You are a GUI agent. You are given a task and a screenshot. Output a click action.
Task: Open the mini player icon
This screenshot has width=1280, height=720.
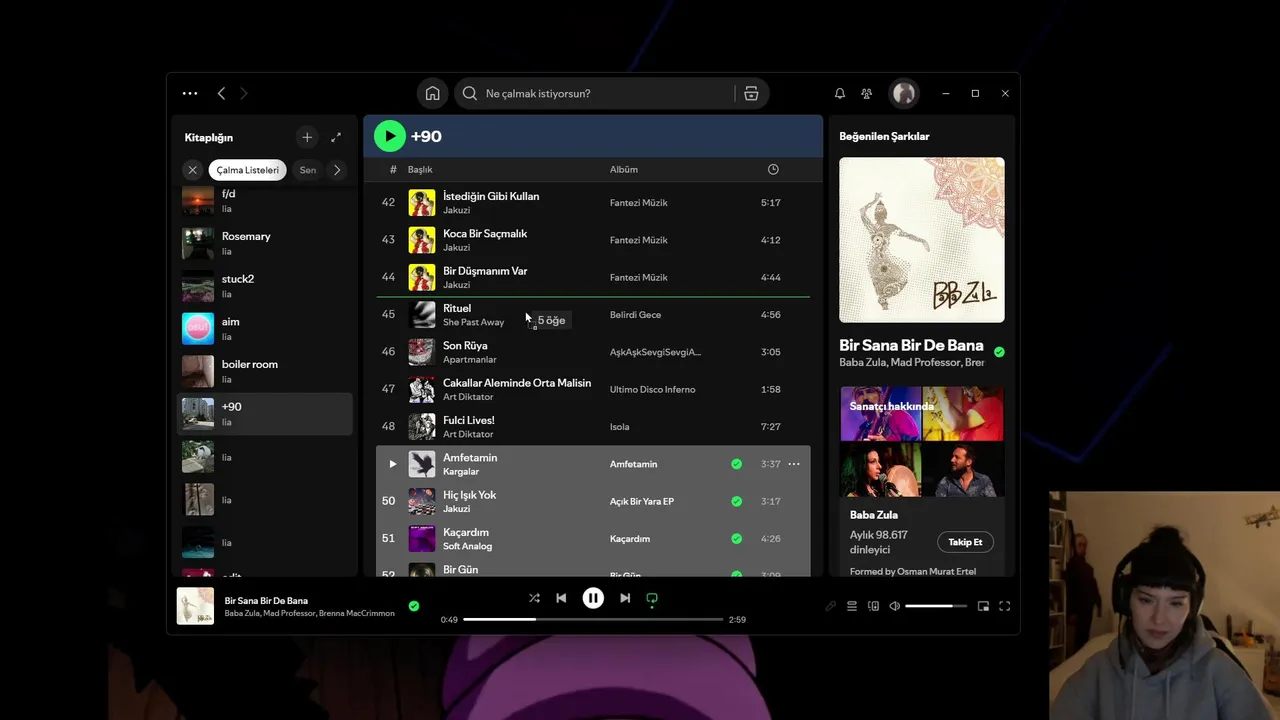983,606
